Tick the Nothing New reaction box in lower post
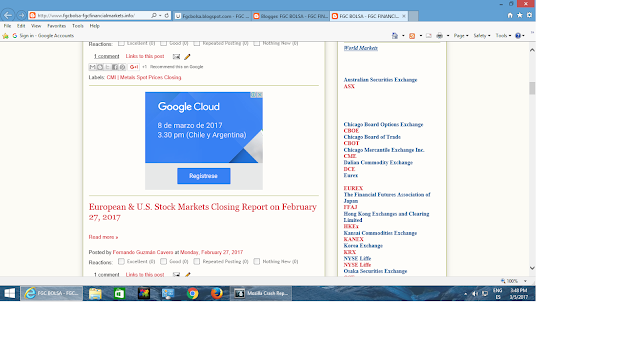The height and width of the screenshot is (360, 640). 257,261
